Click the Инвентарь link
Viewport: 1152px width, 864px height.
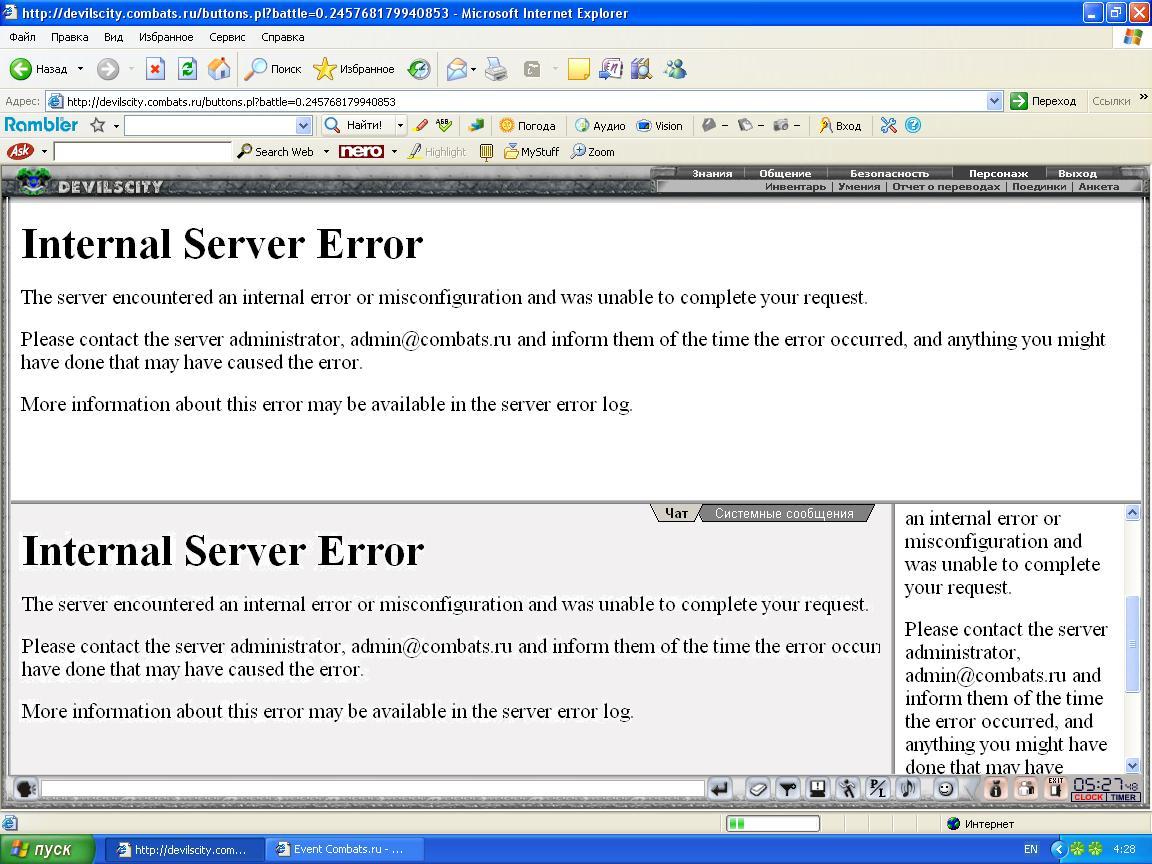pos(795,187)
